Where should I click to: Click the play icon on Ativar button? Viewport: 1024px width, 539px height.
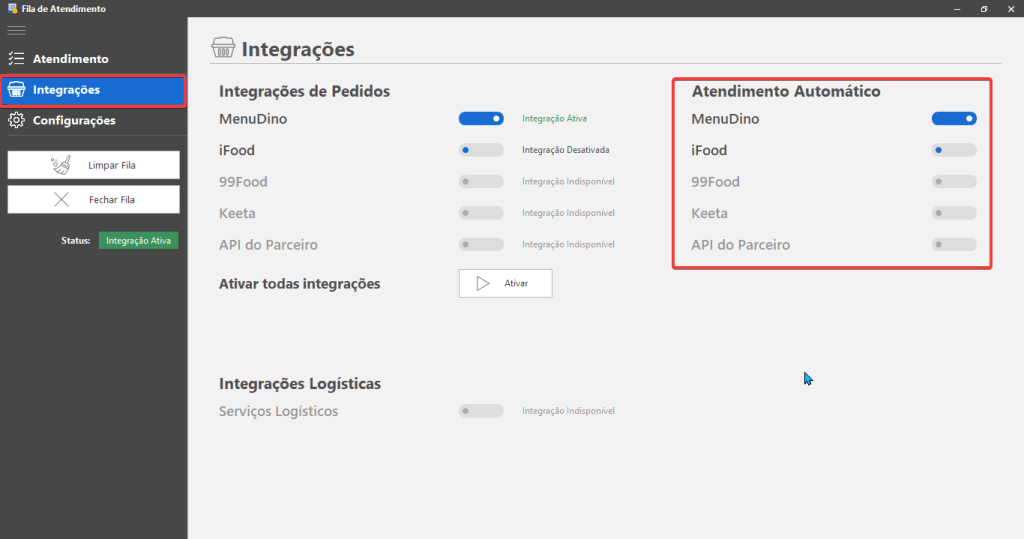483,284
